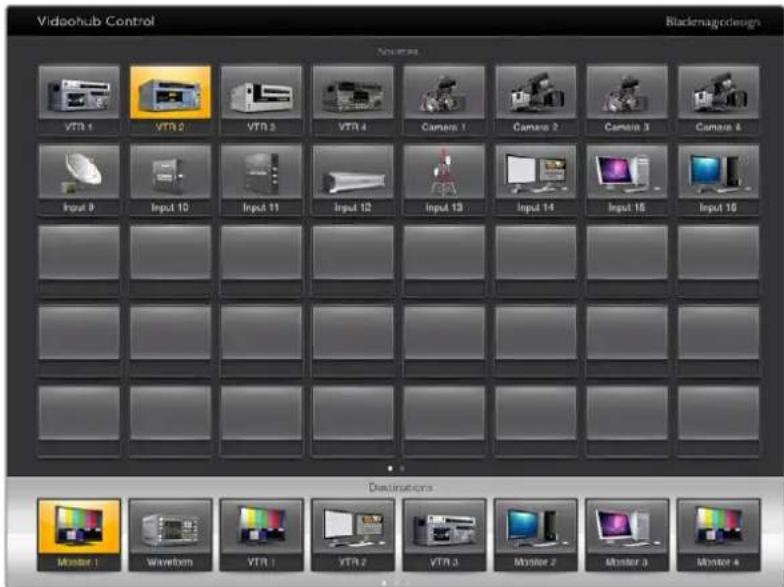The image size is (784, 587).
Task: Go to the second sources page dot
Action: tap(402, 468)
